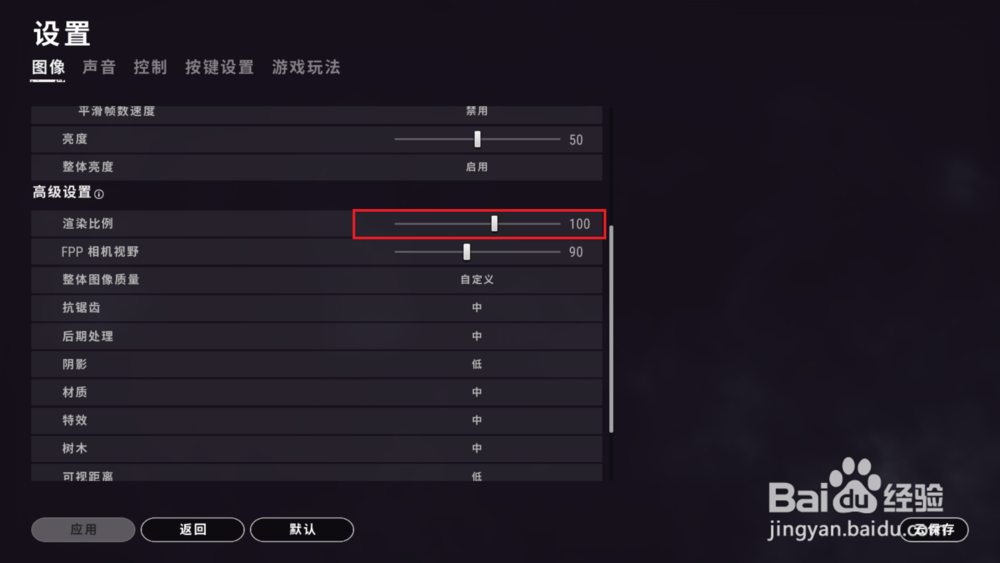Change the 抗锯齿 quality value
Image resolution: width=1000 pixels, height=563 pixels.
[476, 307]
